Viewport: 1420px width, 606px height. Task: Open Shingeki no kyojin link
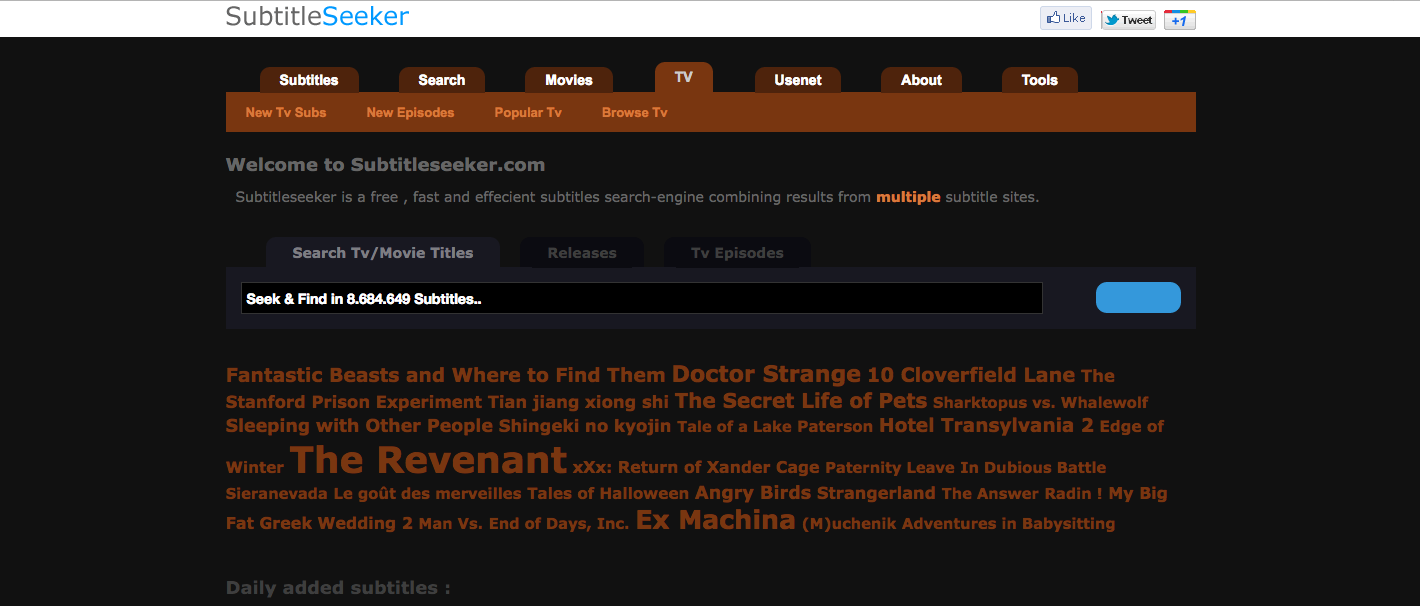click(585, 426)
